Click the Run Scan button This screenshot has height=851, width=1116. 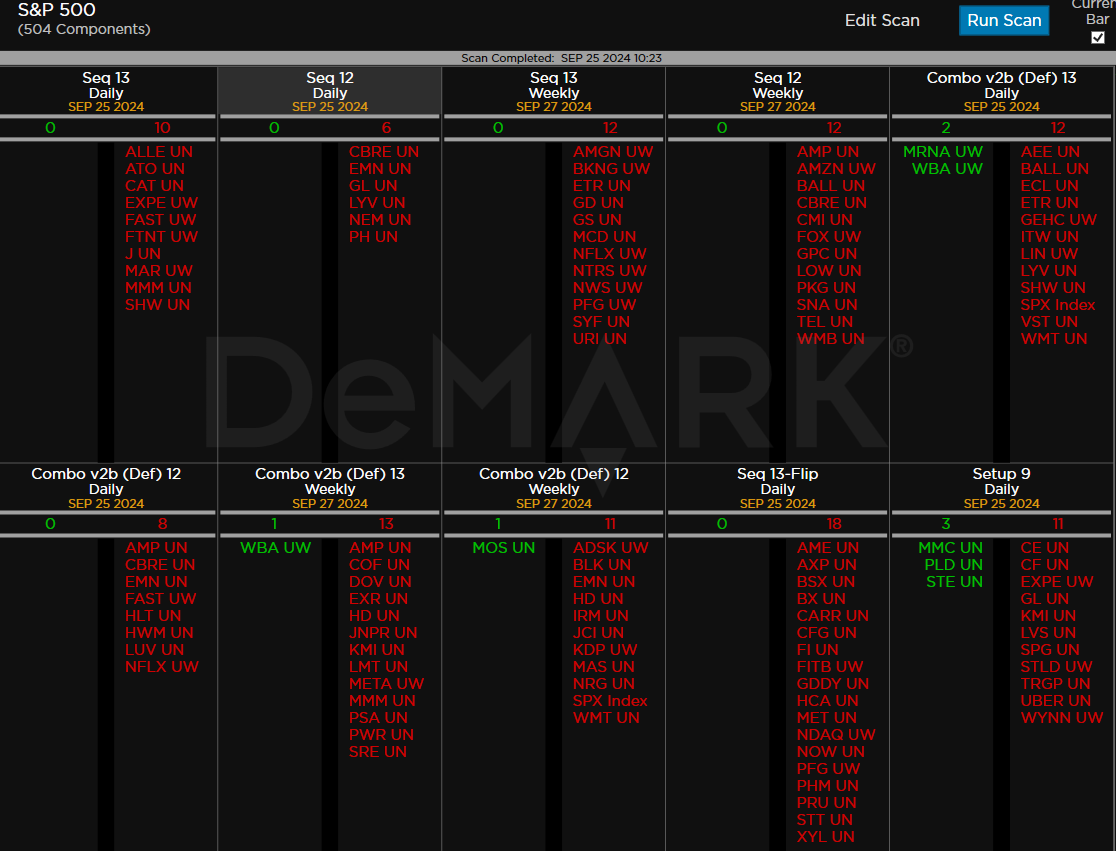[1004, 20]
